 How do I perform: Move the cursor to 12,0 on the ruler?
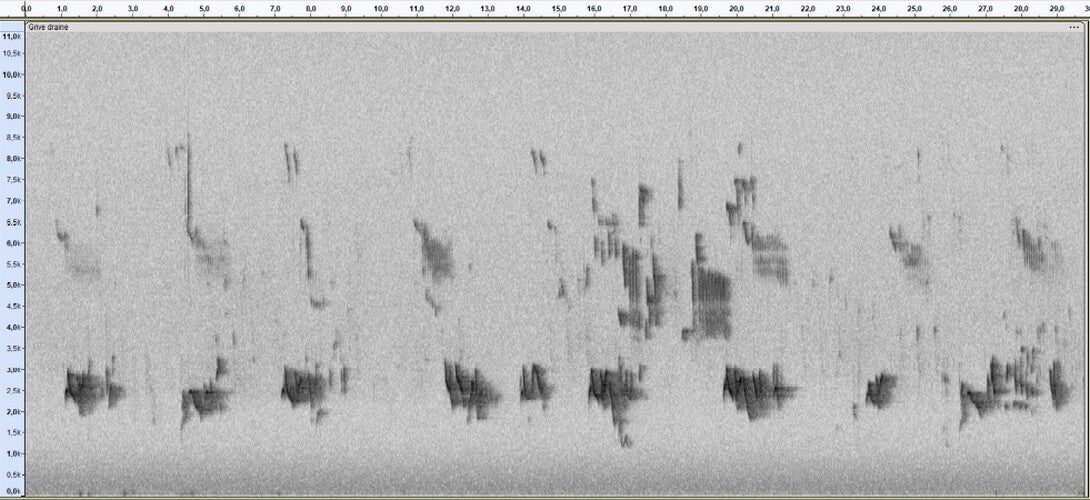pos(453,9)
